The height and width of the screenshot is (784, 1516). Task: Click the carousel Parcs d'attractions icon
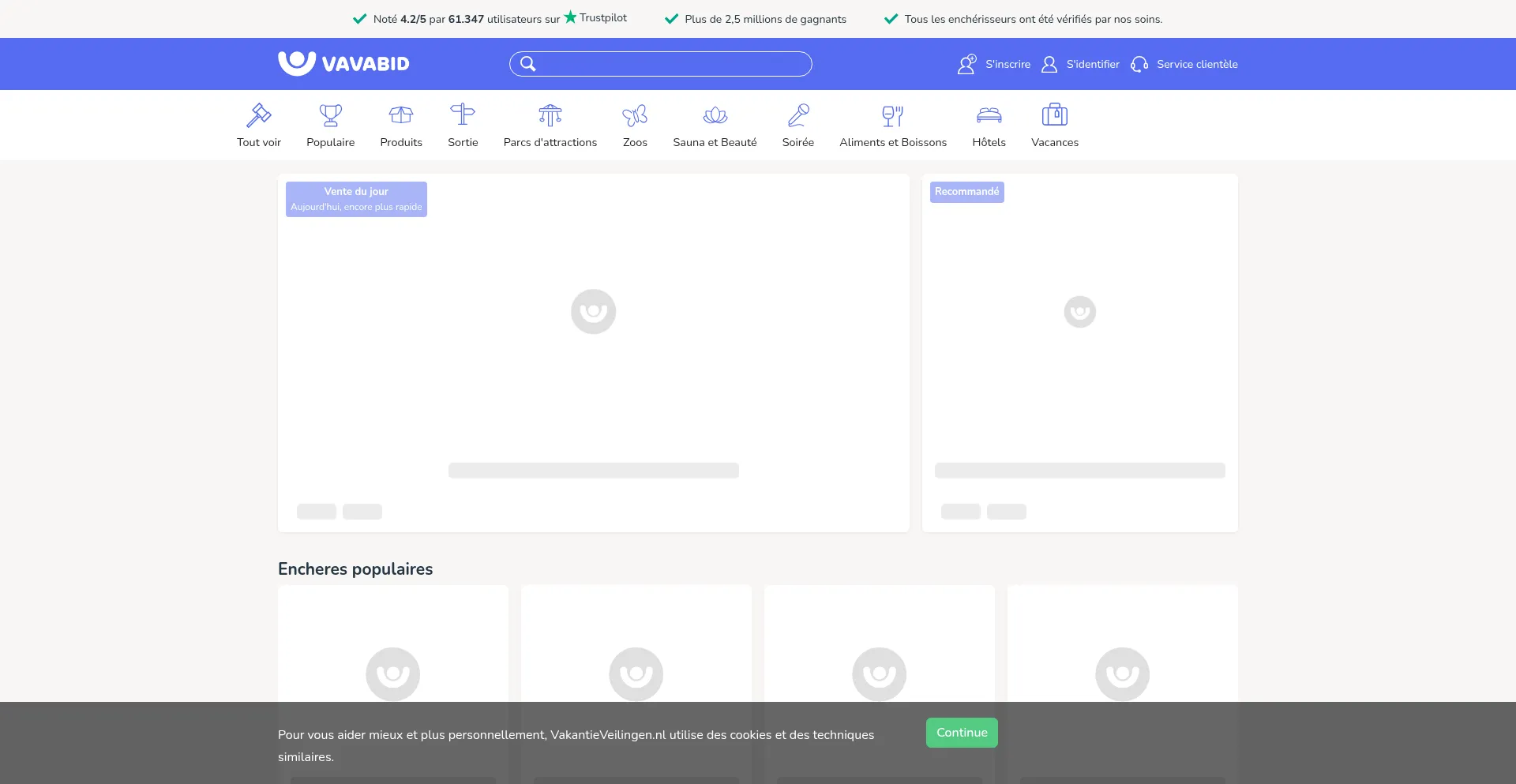pyautogui.click(x=550, y=115)
